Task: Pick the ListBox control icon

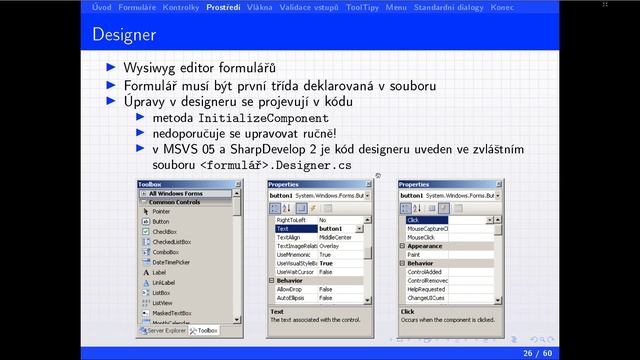Action: (146, 293)
